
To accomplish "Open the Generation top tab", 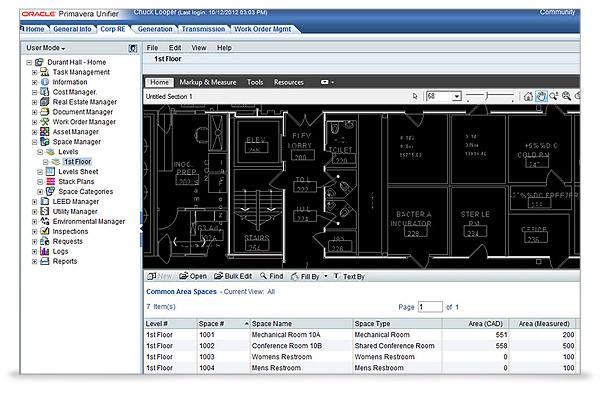I will [155, 29].
